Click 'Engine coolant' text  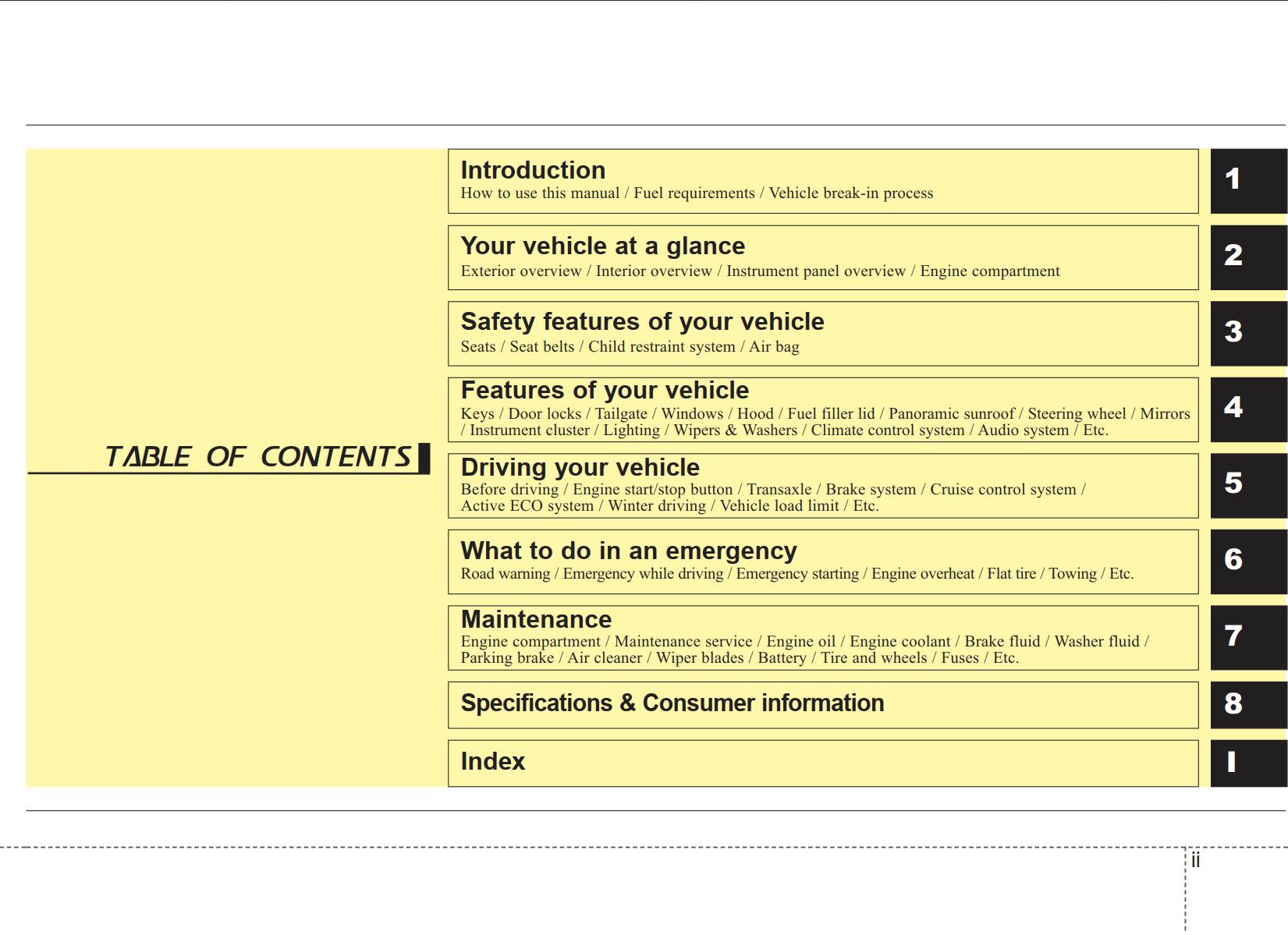click(x=899, y=642)
